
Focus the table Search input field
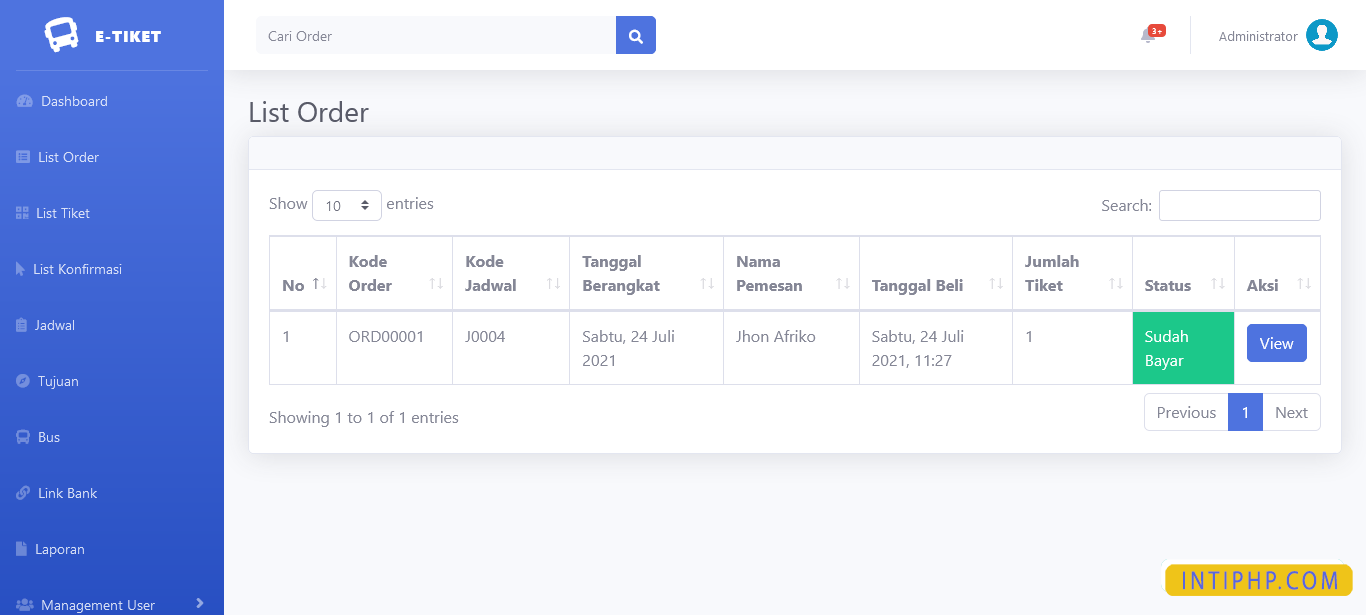1239,205
